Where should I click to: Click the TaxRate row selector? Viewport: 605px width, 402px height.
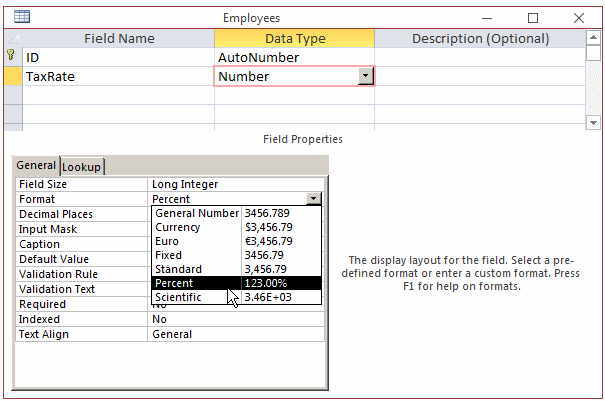pos(13,76)
